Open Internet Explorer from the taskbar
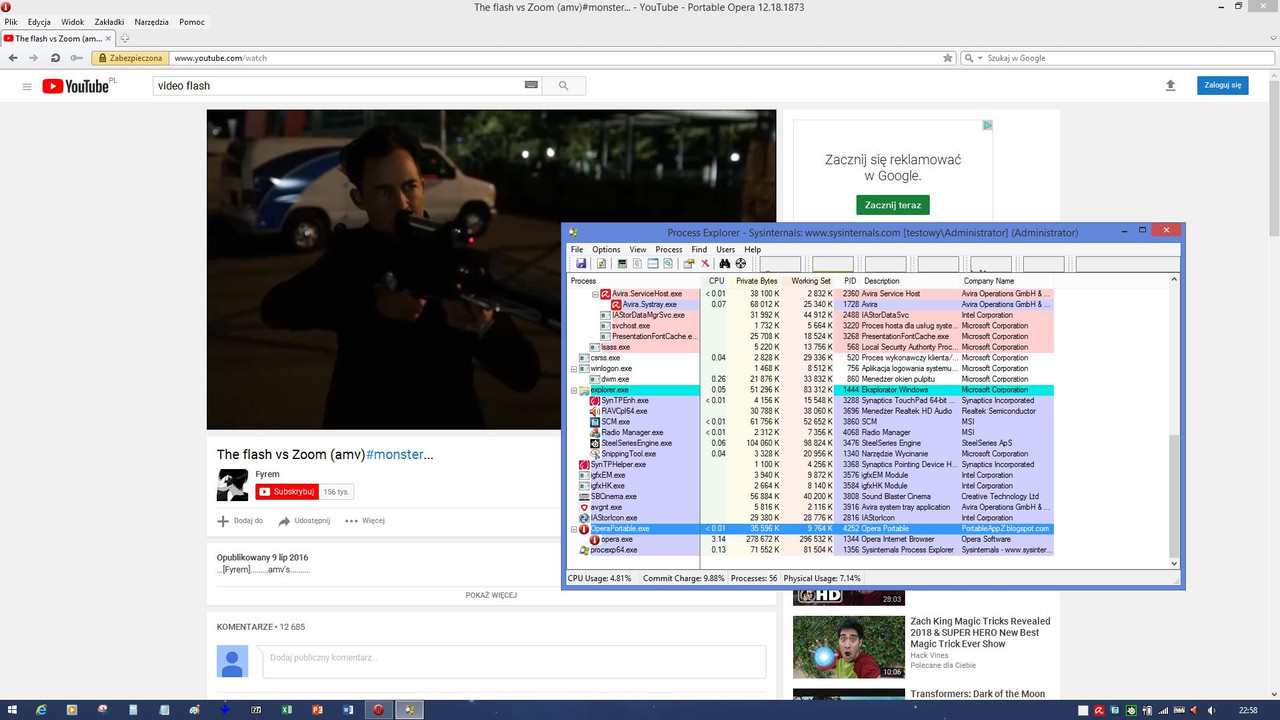 (41, 710)
